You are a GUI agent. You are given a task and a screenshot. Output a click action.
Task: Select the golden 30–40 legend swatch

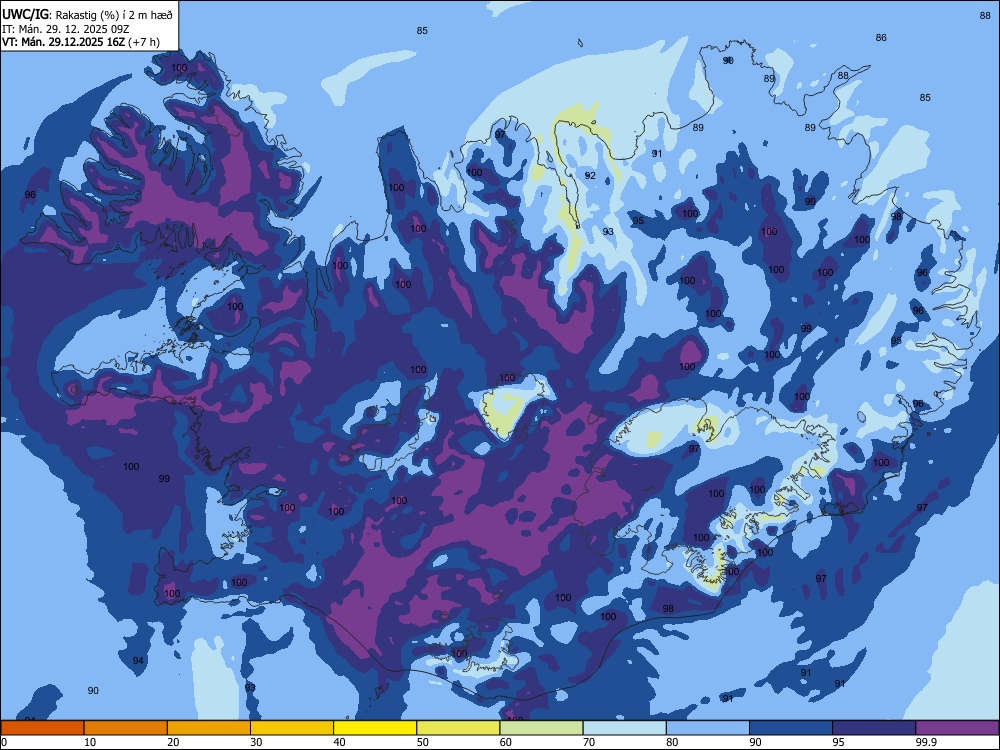(x=292, y=728)
